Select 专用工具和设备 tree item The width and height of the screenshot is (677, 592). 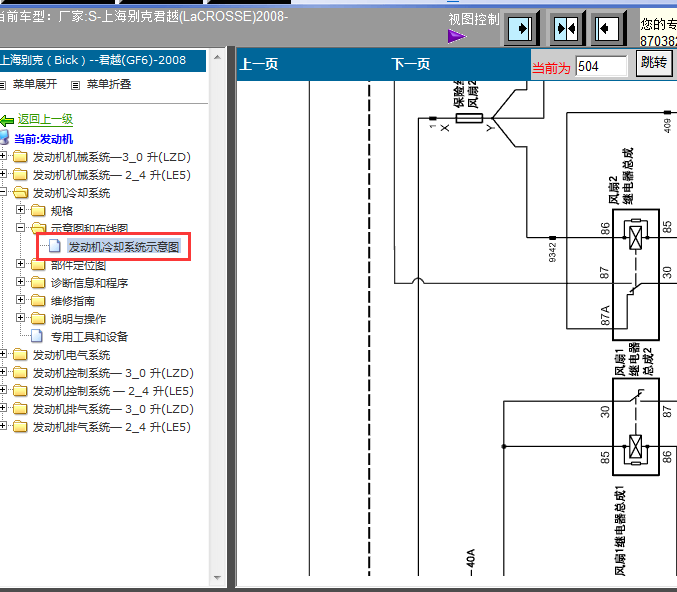(x=89, y=337)
